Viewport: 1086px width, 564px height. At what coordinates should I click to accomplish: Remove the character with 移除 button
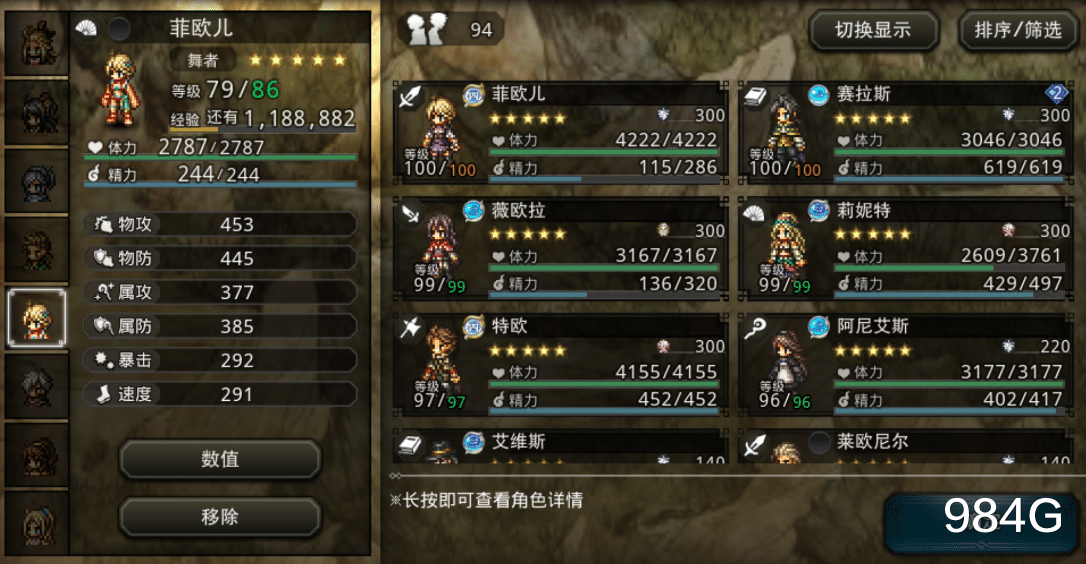(x=220, y=516)
